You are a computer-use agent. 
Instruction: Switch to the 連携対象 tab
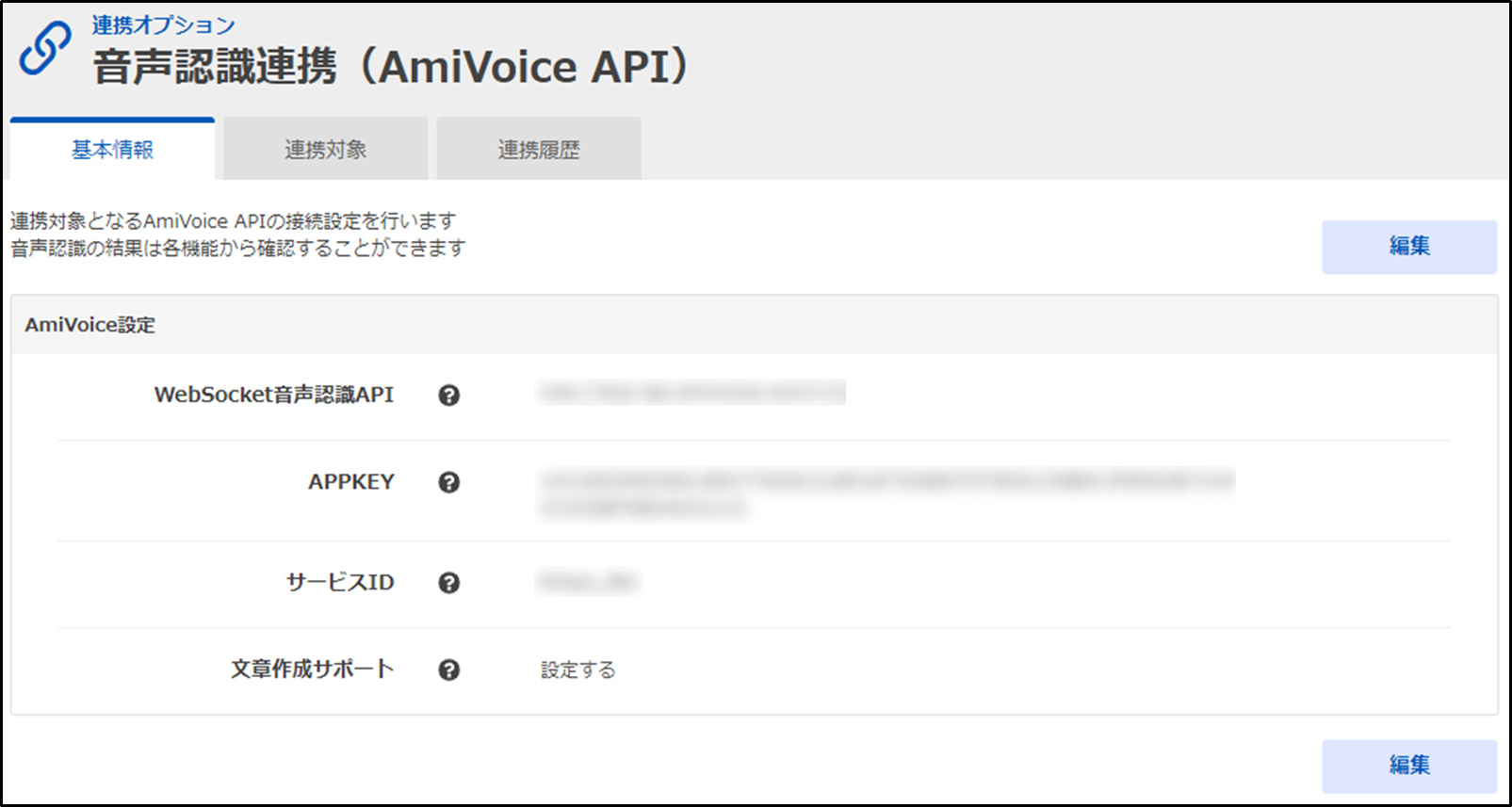click(326, 149)
